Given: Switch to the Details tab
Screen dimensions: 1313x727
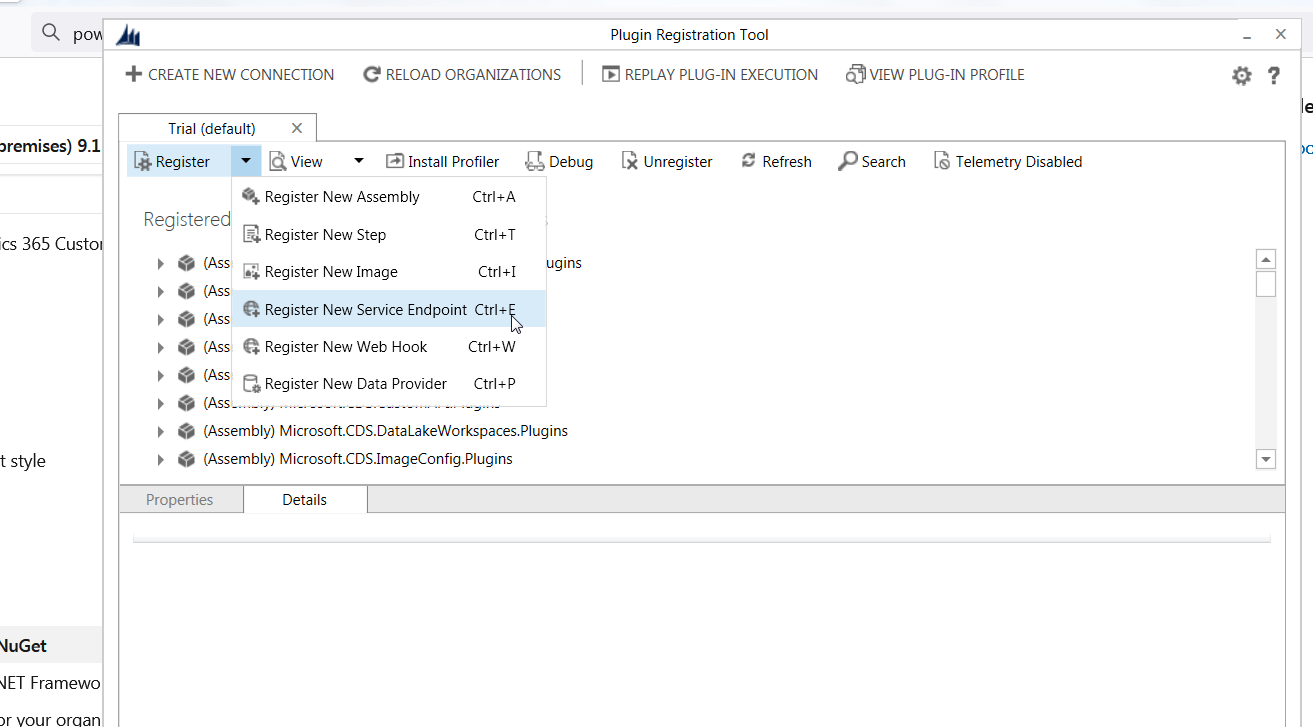Looking at the screenshot, I should (x=305, y=500).
